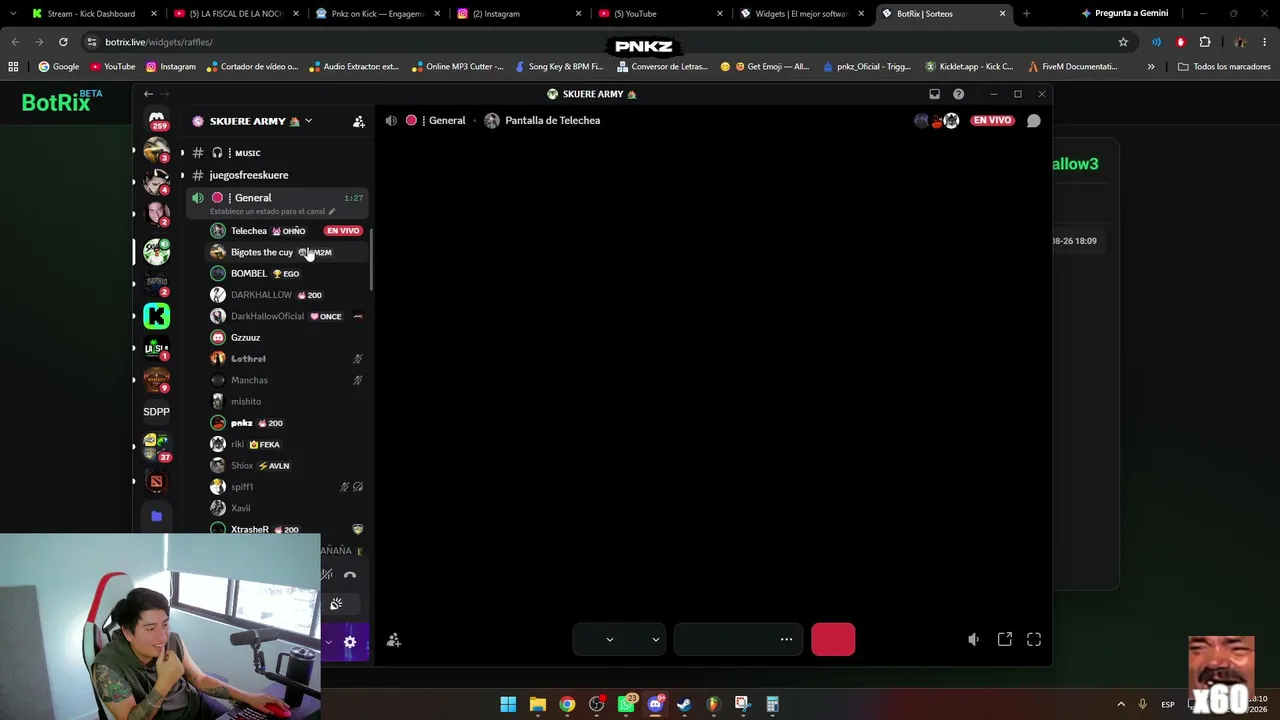Open Discord help question mark icon
Viewport: 1280px width, 720px height.
pyautogui.click(x=958, y=94)
